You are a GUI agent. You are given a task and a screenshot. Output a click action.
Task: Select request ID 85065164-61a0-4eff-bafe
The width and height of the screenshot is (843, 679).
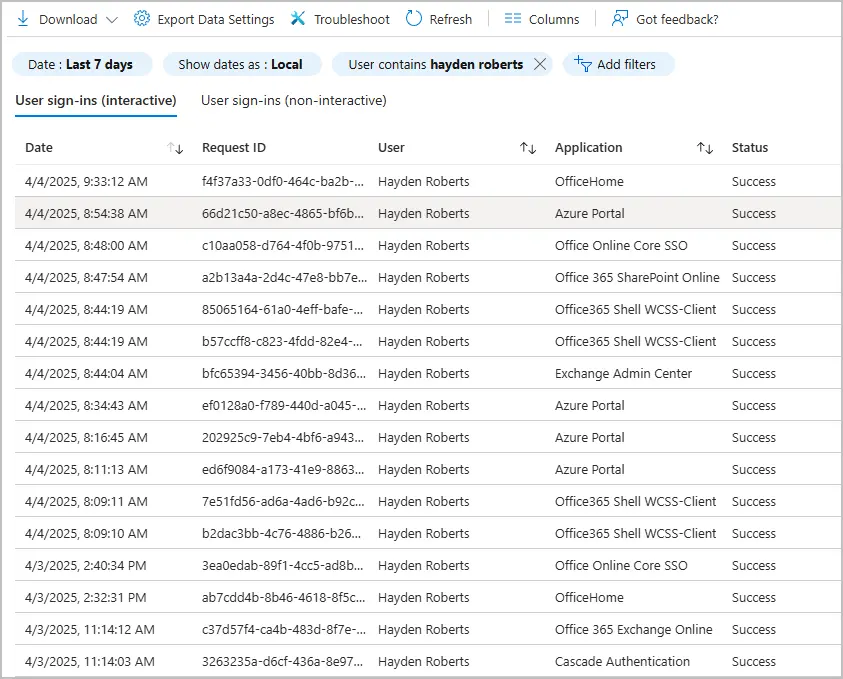283,310
